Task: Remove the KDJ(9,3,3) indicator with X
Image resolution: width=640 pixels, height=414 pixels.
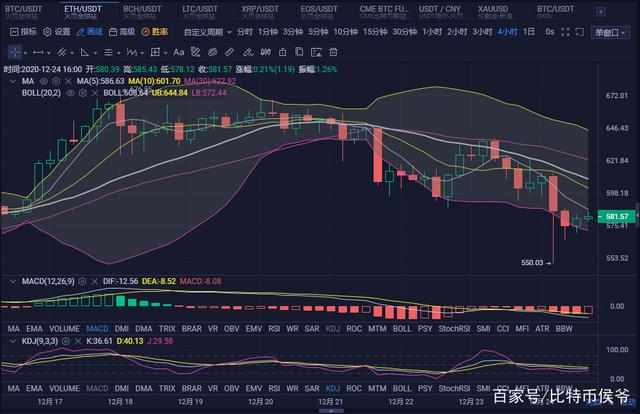Action: 78,341
